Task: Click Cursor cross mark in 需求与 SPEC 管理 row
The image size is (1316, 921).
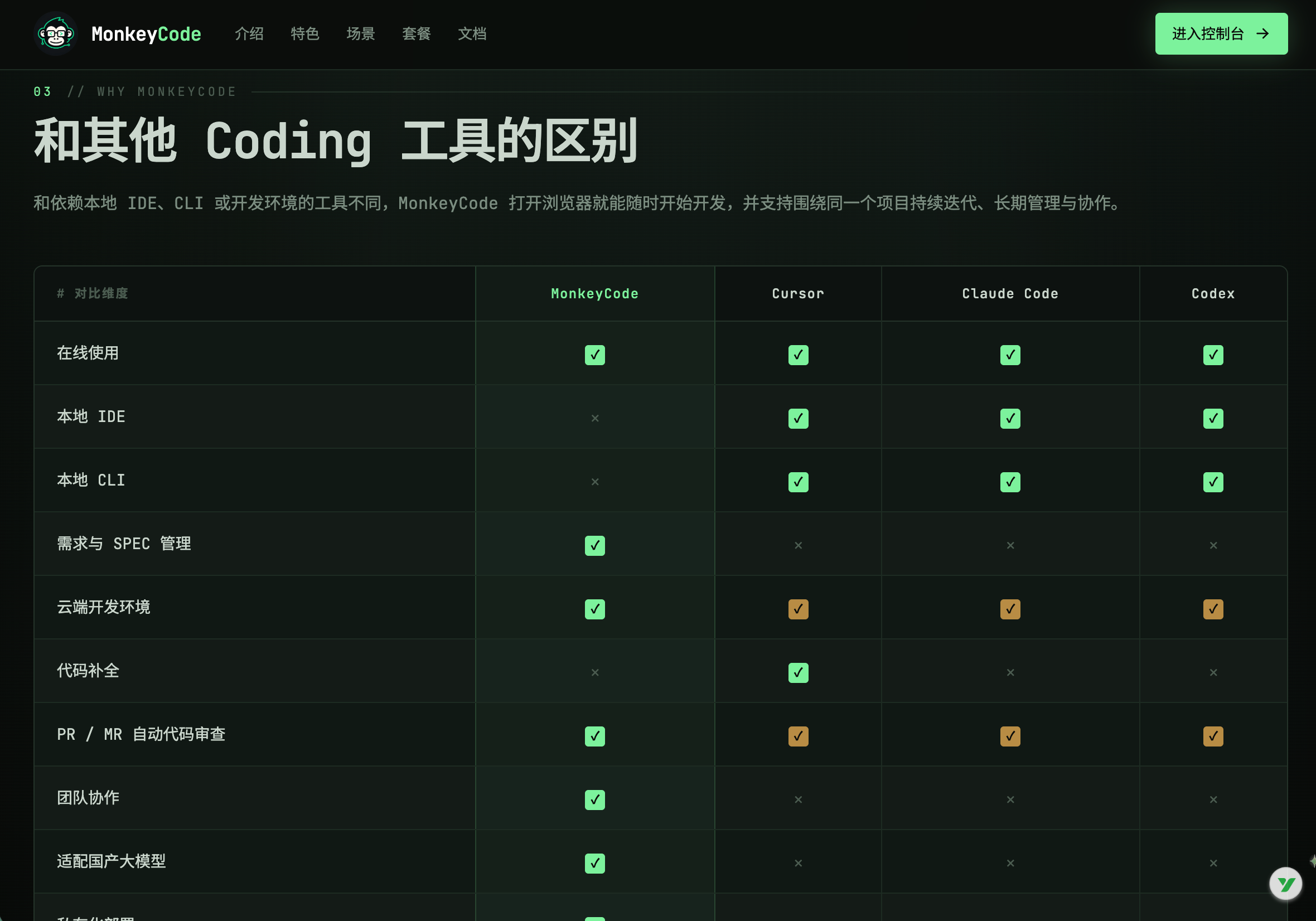Action: click(x=798, y=546)
